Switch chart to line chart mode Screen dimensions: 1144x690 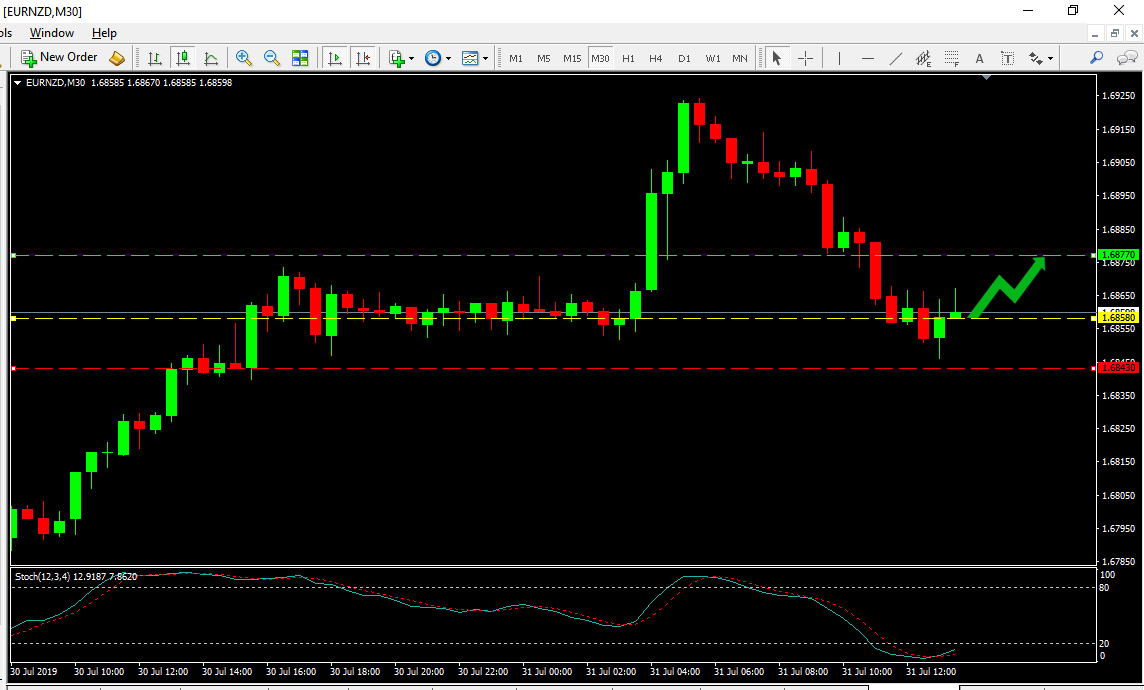pos(211,58)
